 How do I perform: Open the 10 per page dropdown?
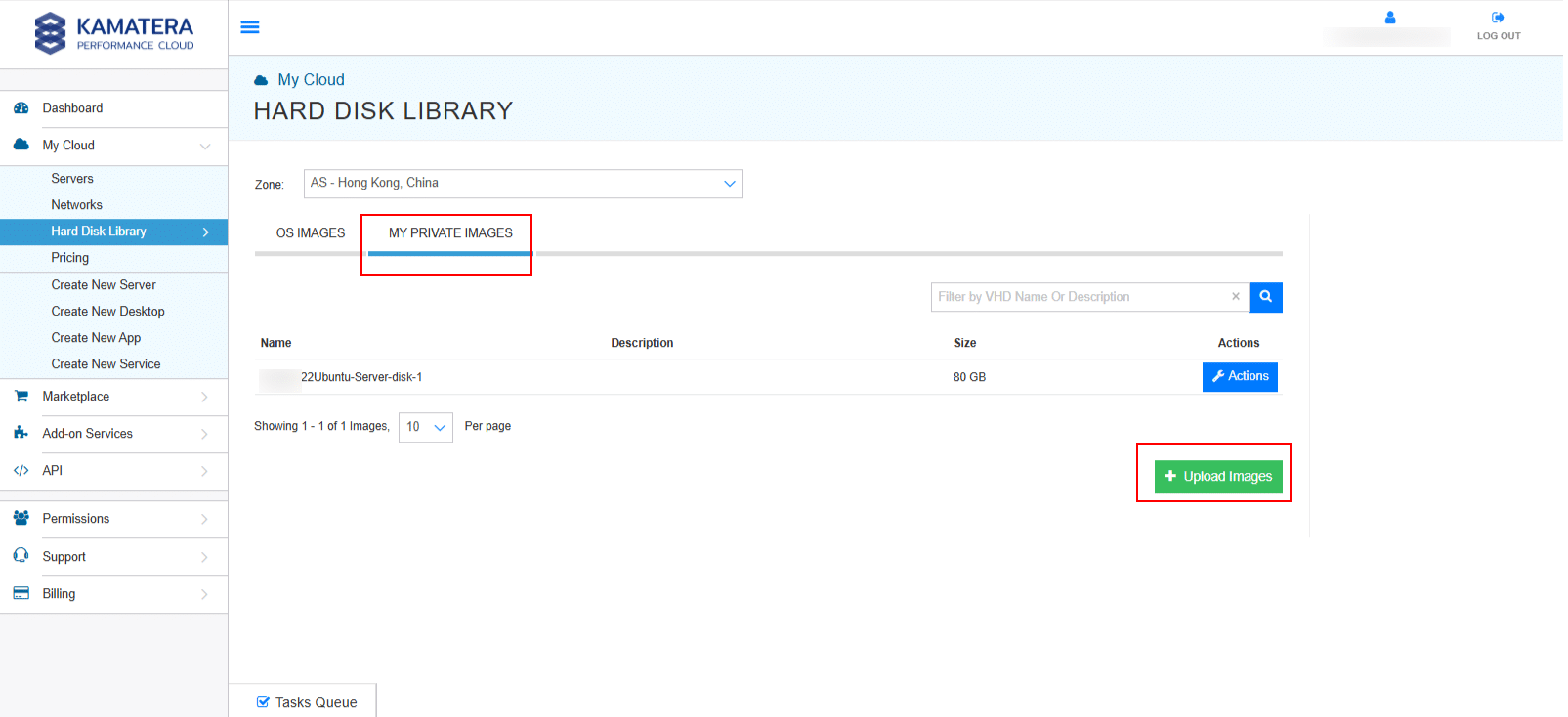[426, 427]
